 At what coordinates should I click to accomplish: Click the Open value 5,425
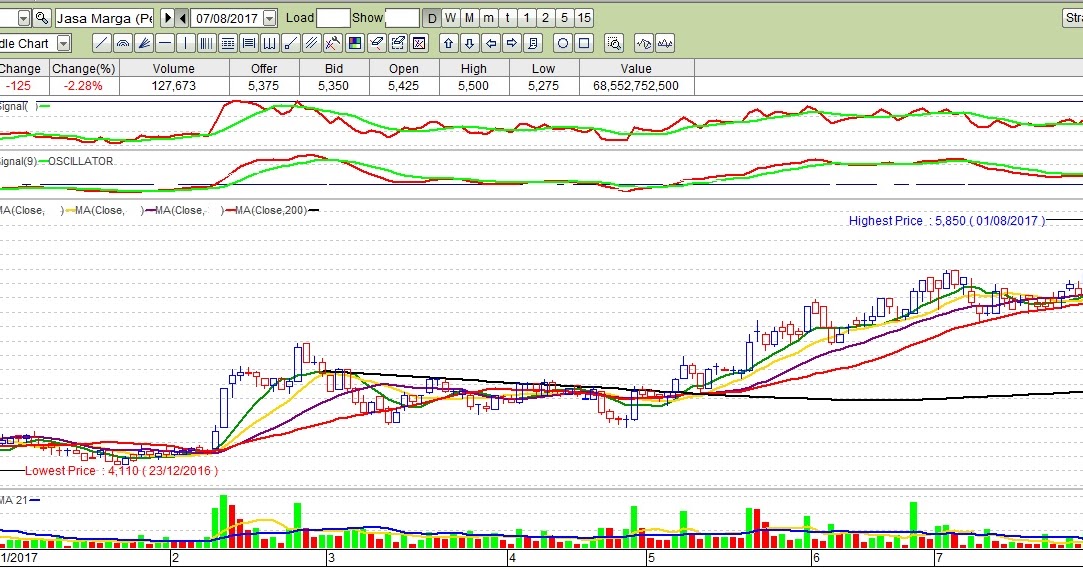[403, 86]
